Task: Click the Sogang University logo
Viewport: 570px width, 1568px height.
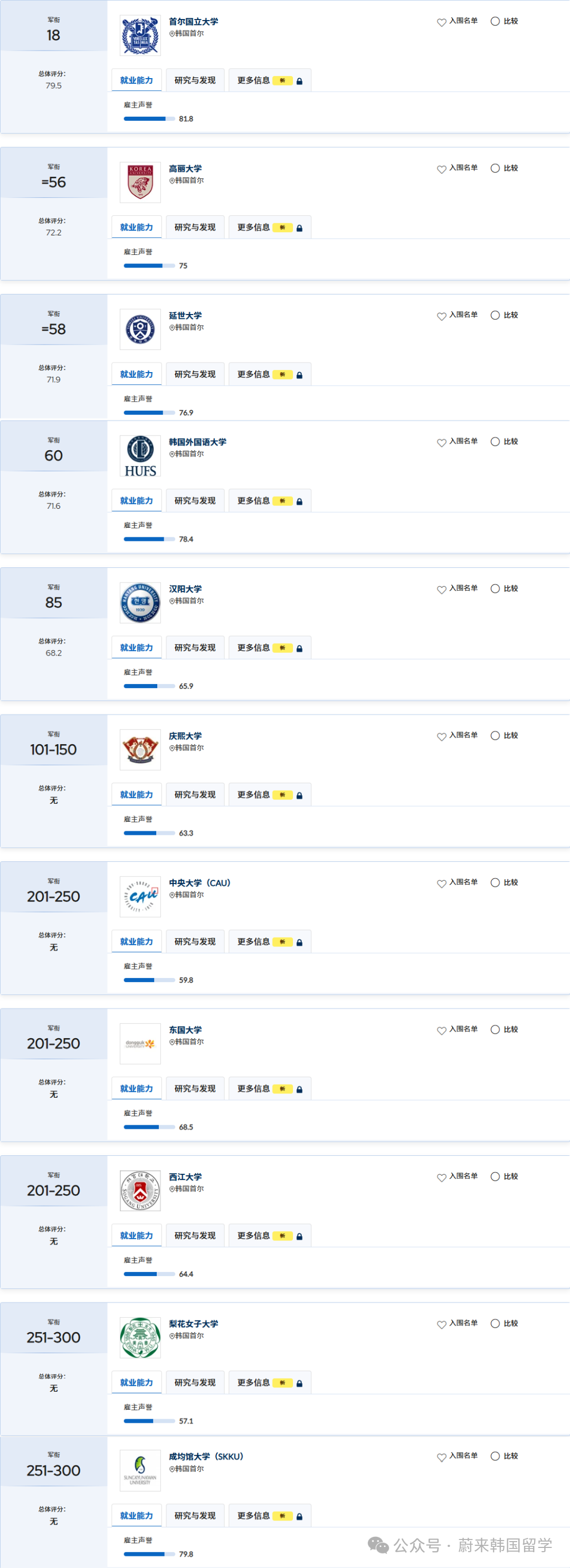Action: tap(140, 1191)
